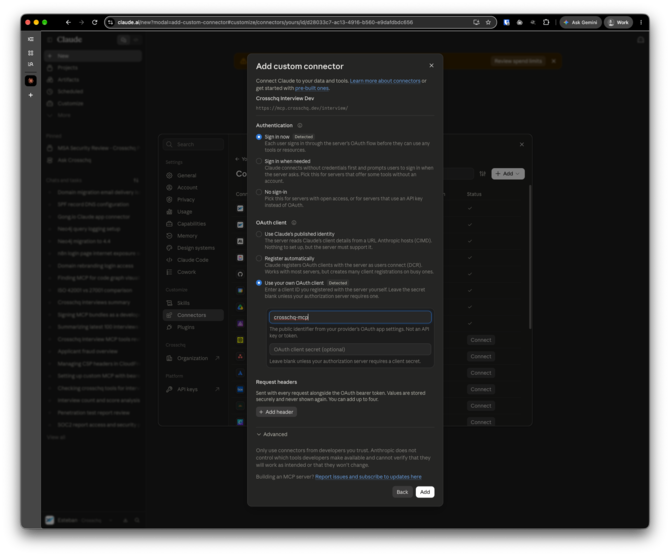Click the Google Drive connector icon

[x=240, y=307]
